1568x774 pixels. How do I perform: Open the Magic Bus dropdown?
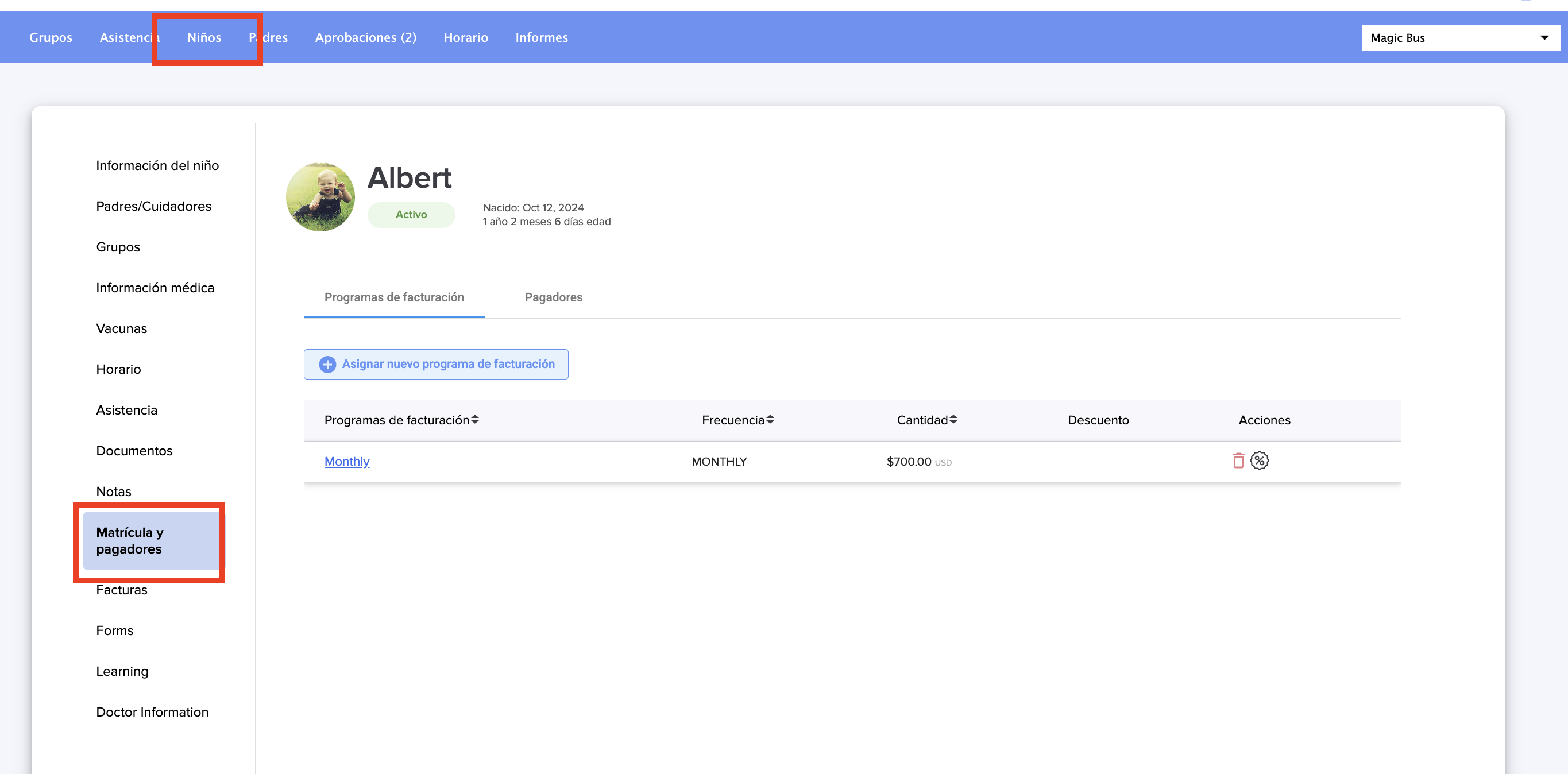[x=1460, y=38]
